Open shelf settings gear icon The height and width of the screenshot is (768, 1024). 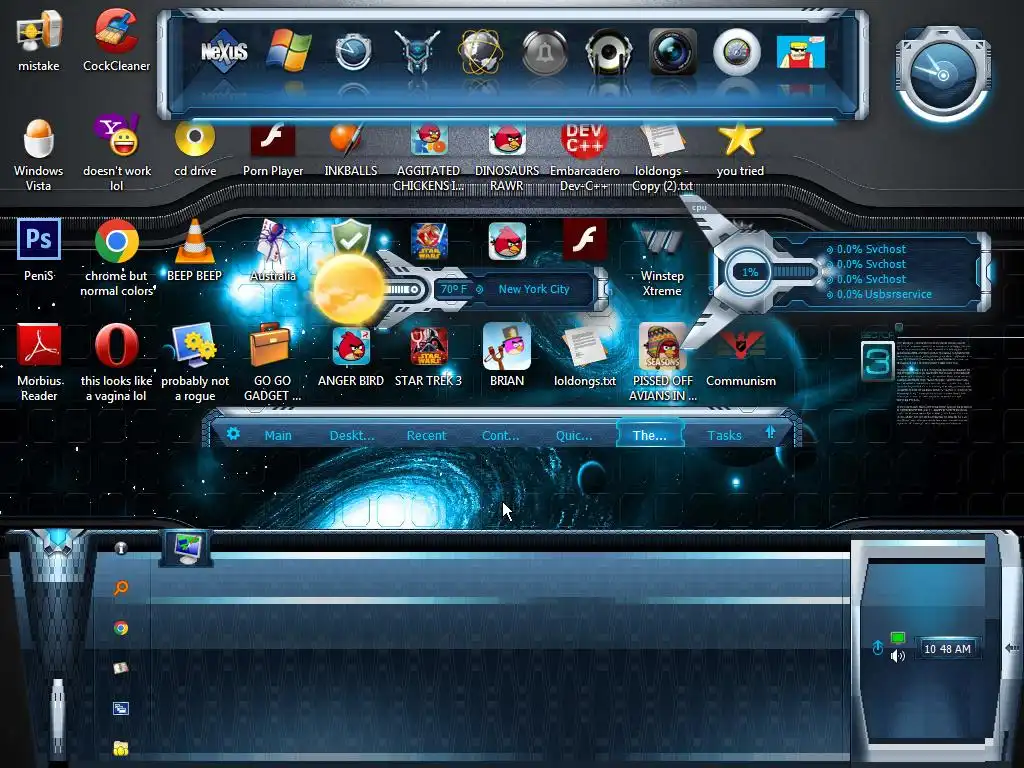[x=233, y=434]
